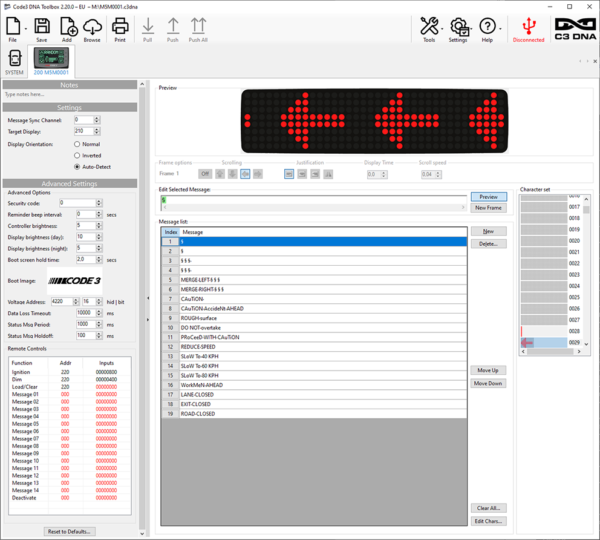Click Reset to Defaults... button
The height and width of the screenshot is (540, 600).
[69, 531]
